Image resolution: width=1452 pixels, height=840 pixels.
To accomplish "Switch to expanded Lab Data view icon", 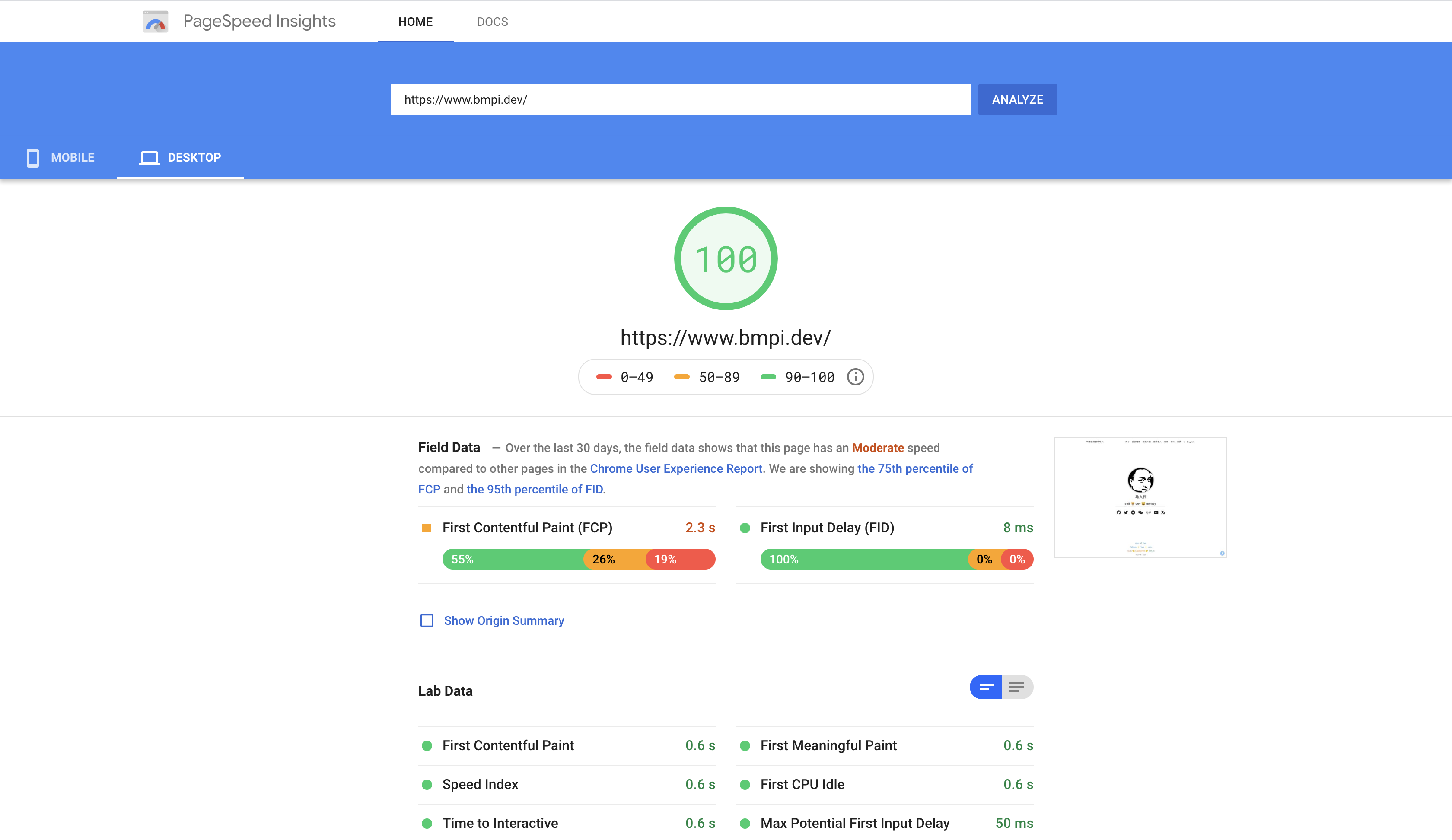I will 1017,687.
